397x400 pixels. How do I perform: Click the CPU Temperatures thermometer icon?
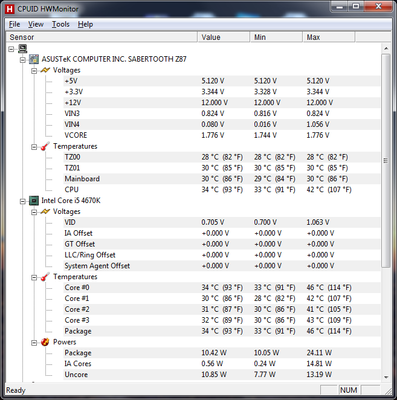tap(45, 277)
